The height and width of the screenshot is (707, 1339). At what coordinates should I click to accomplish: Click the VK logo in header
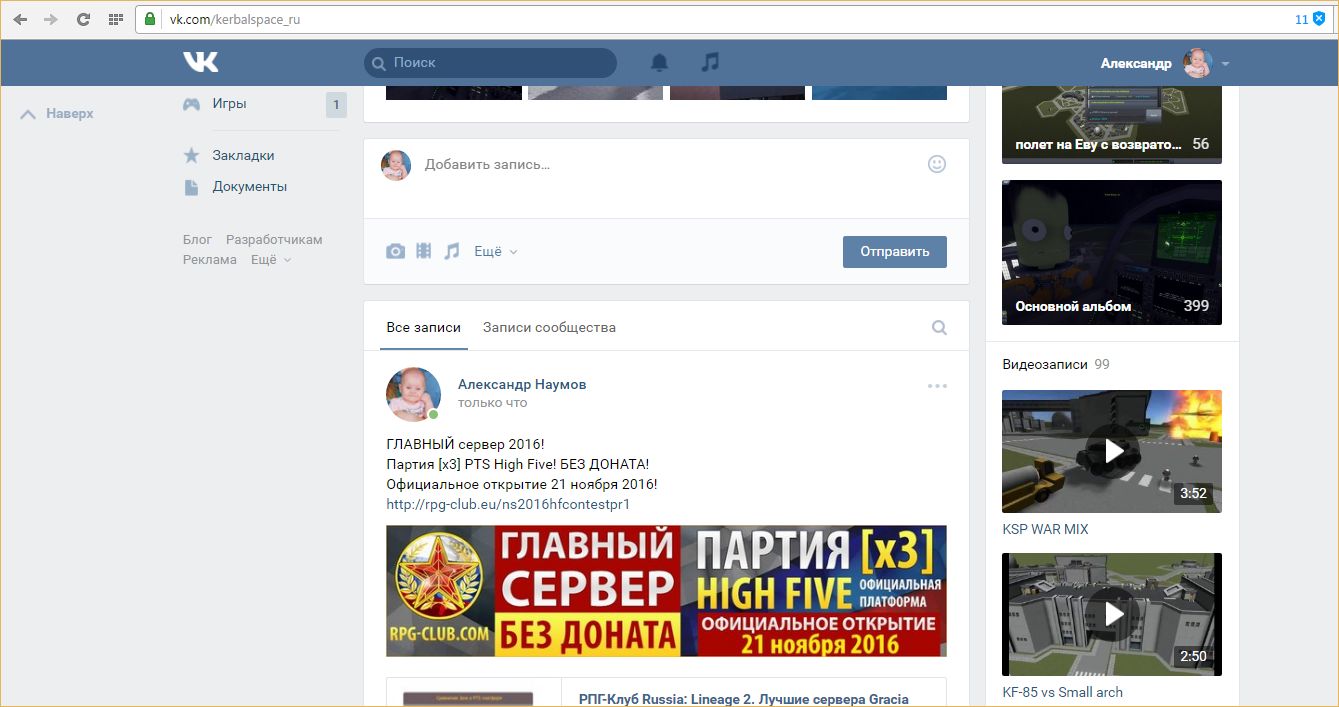tap(200, 62)
